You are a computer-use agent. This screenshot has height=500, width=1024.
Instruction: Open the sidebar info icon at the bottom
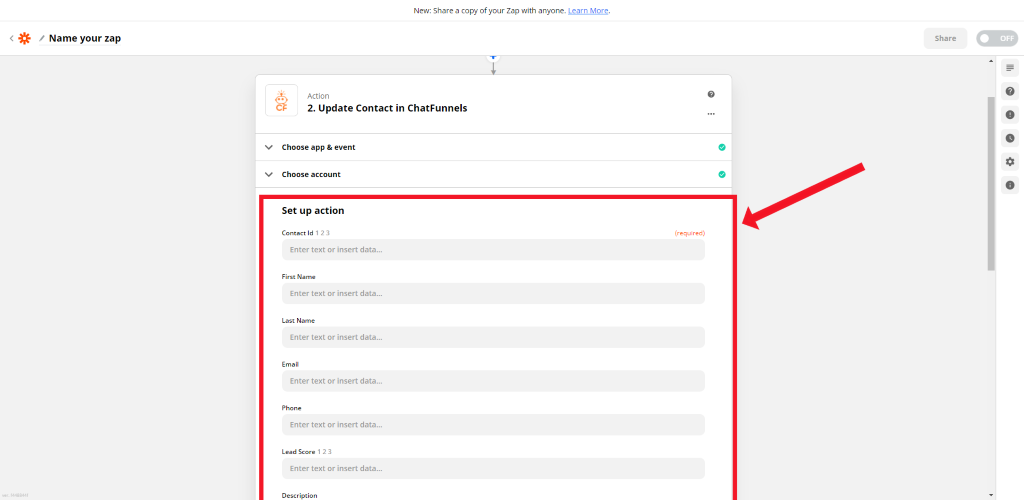click(1010, 185)
